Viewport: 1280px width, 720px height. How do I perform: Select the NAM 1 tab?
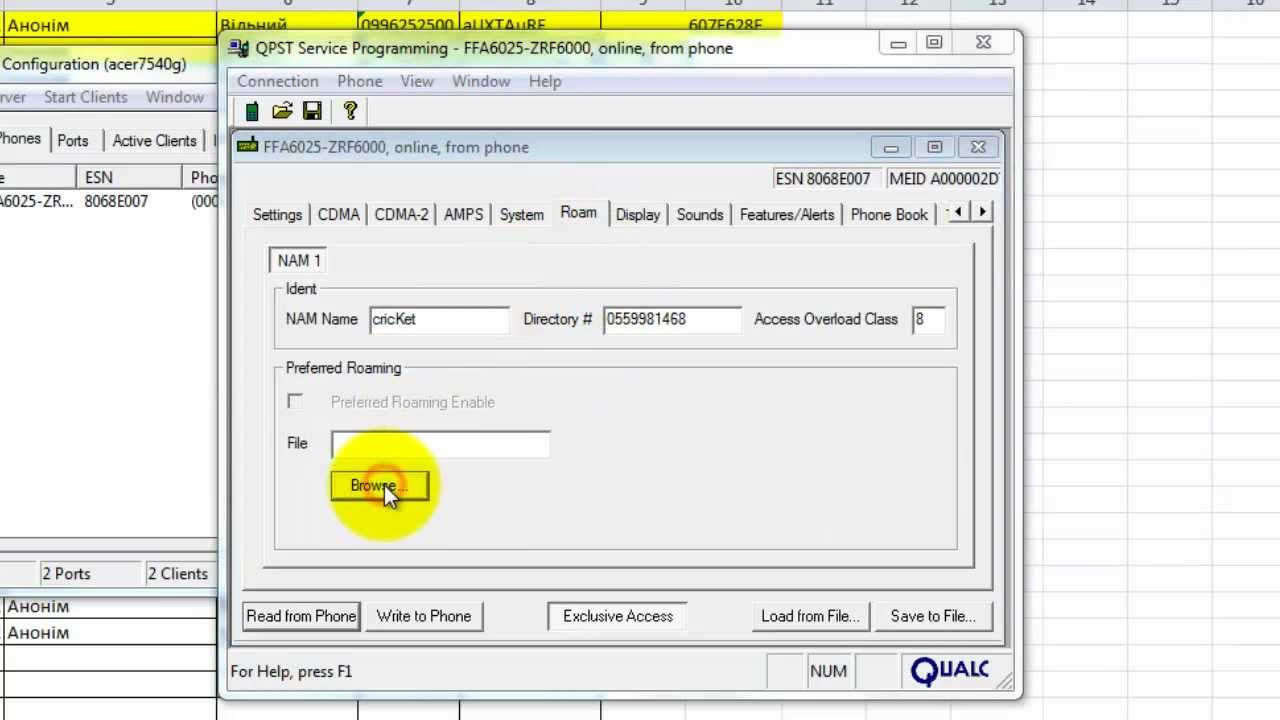point(299,260)
